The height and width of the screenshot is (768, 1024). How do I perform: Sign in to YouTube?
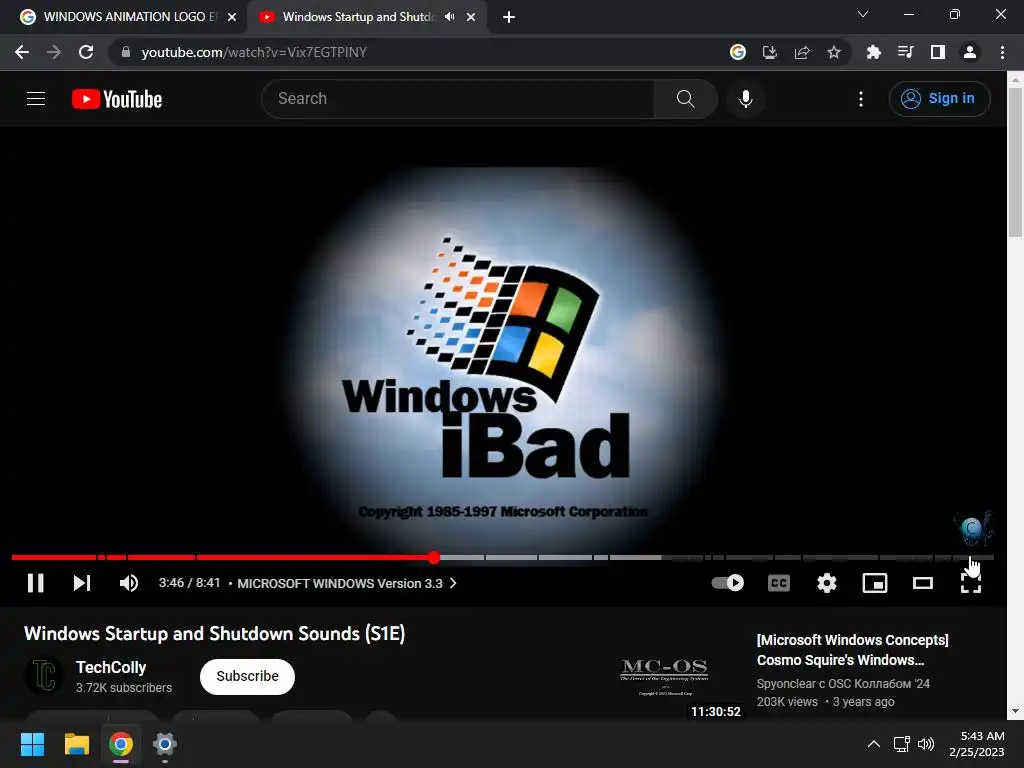(939, 99)
